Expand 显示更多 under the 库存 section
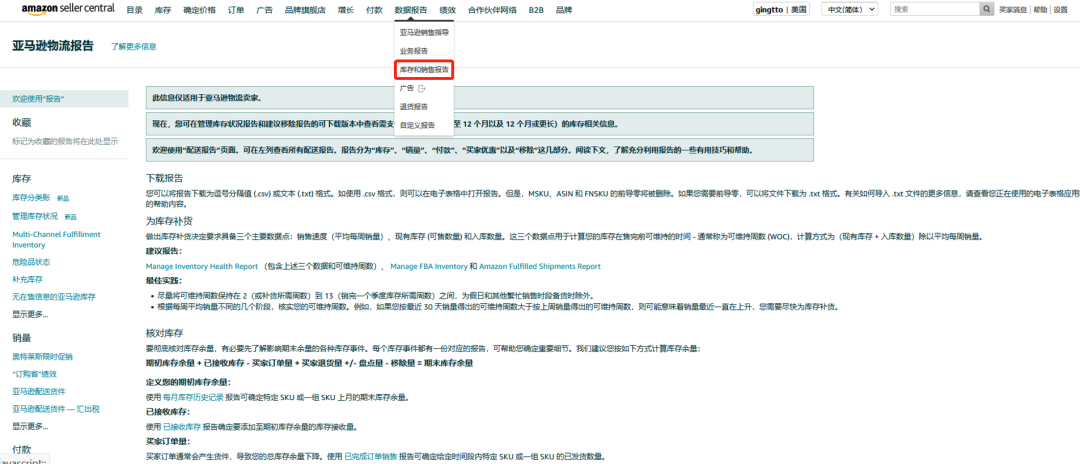 30,315
